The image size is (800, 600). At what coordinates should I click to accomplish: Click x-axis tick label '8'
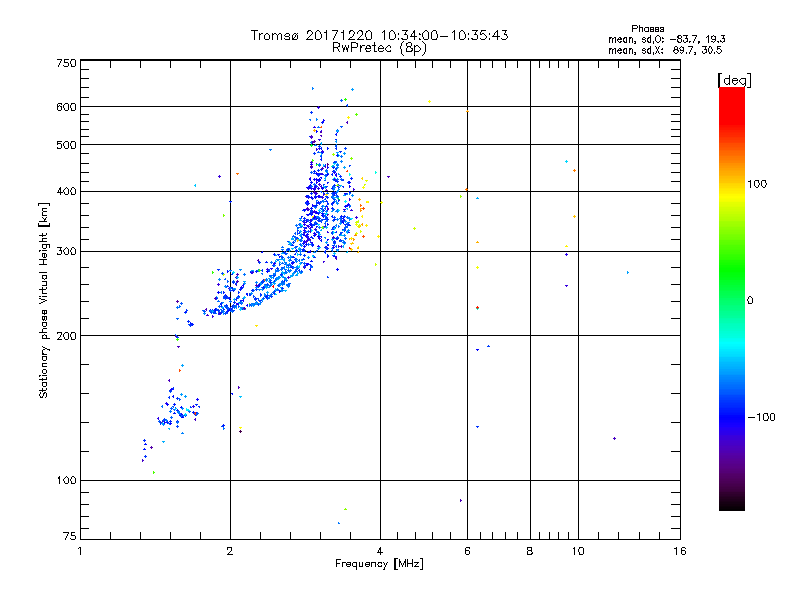530,551
